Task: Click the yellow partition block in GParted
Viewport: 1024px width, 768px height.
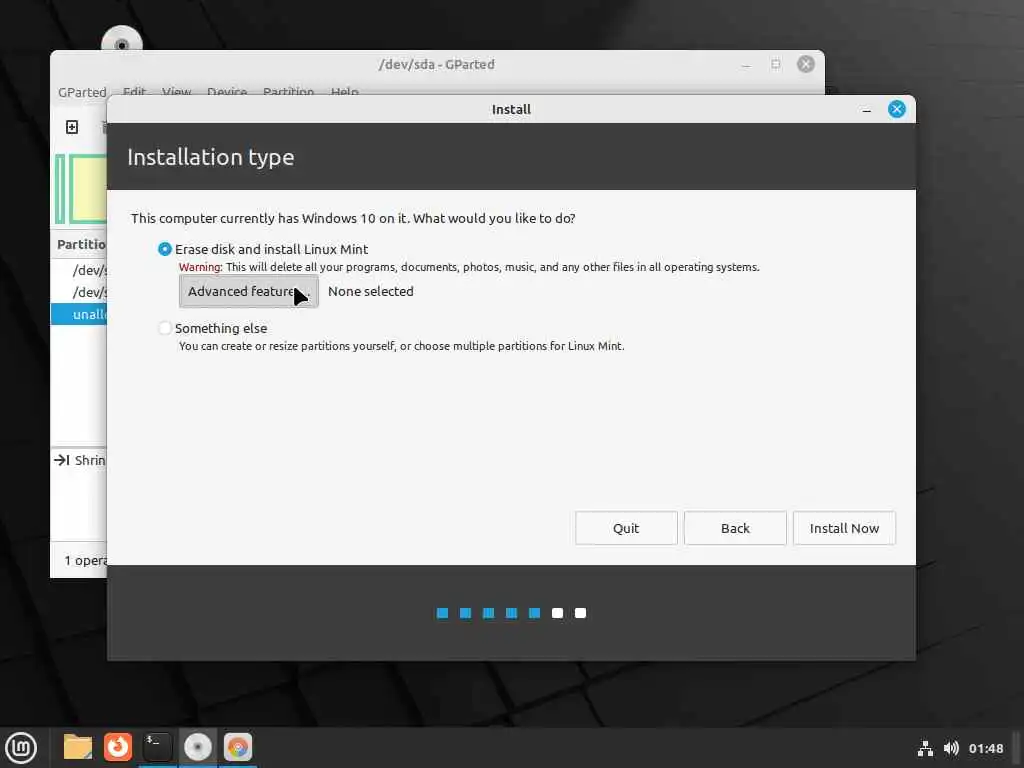Action: (x=90, y=189)
